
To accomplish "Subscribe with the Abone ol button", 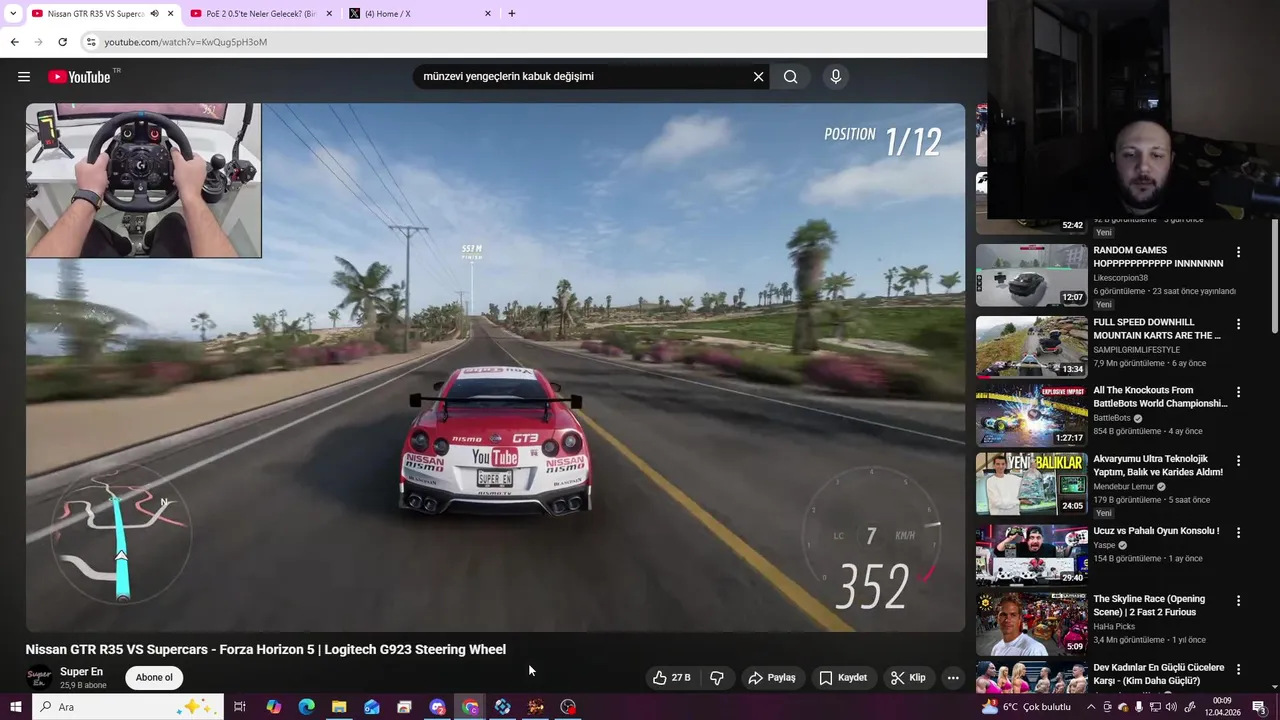I will [x=154, y=677].
